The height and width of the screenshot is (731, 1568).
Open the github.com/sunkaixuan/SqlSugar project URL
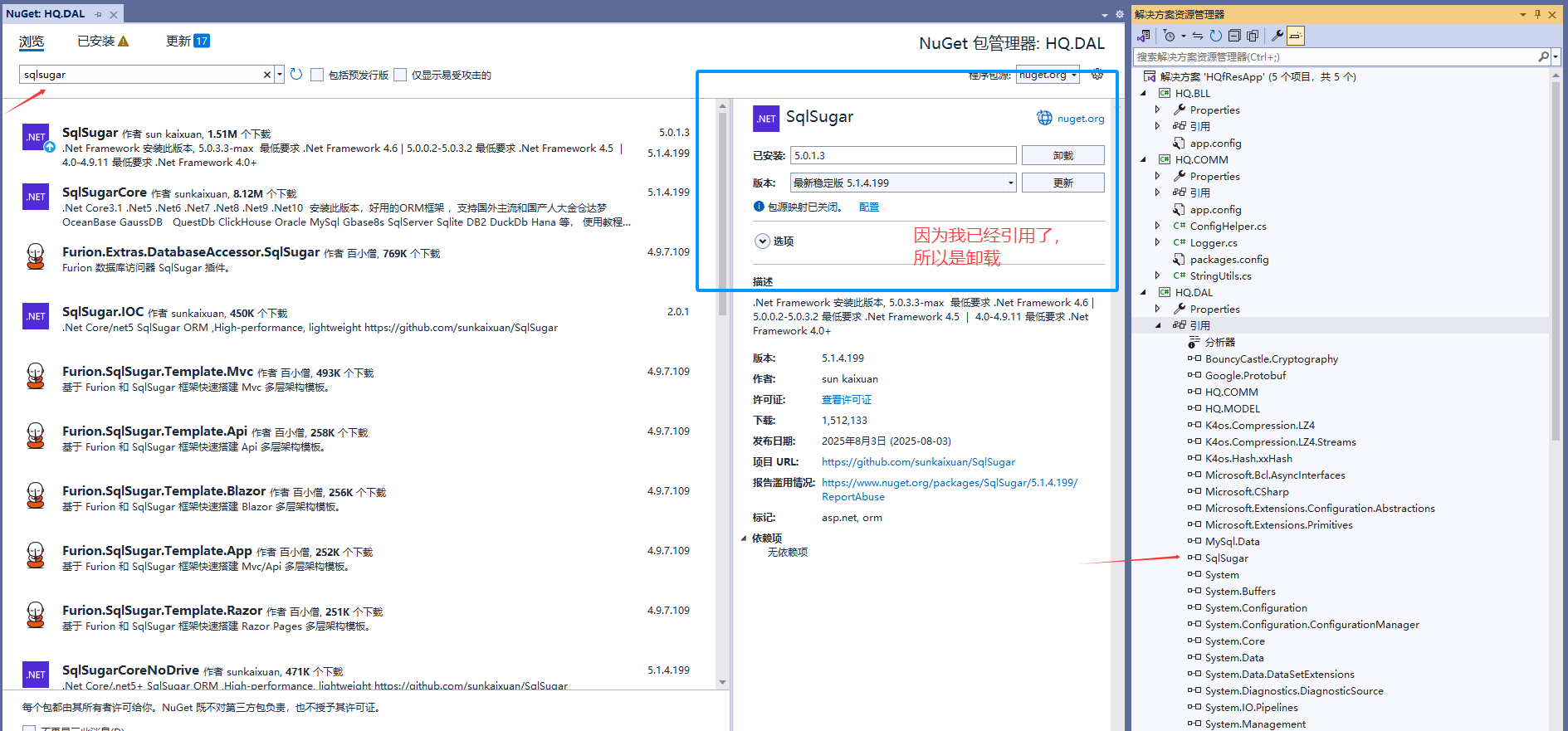918,462
